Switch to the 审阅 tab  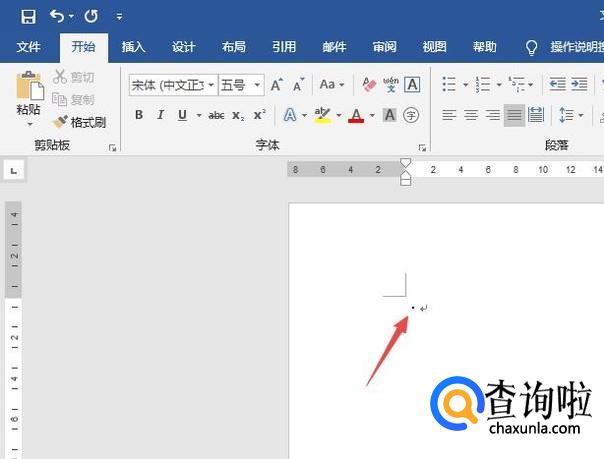pos(384,47)
